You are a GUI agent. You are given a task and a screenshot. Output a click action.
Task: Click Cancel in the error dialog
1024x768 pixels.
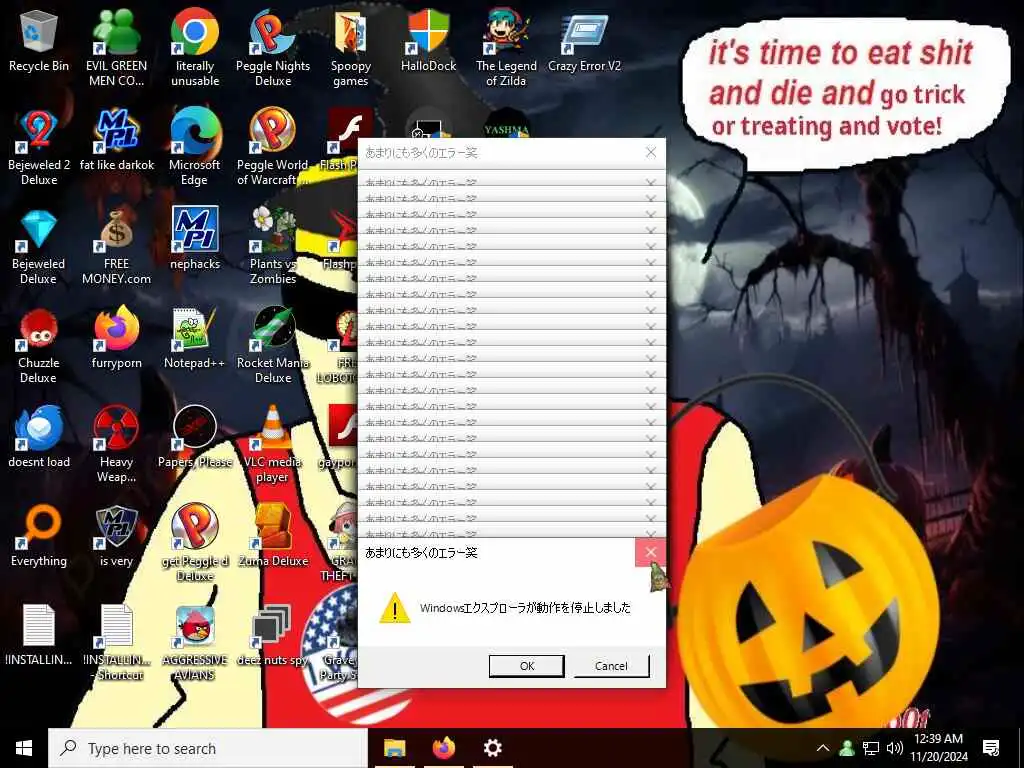coord(611,665)
